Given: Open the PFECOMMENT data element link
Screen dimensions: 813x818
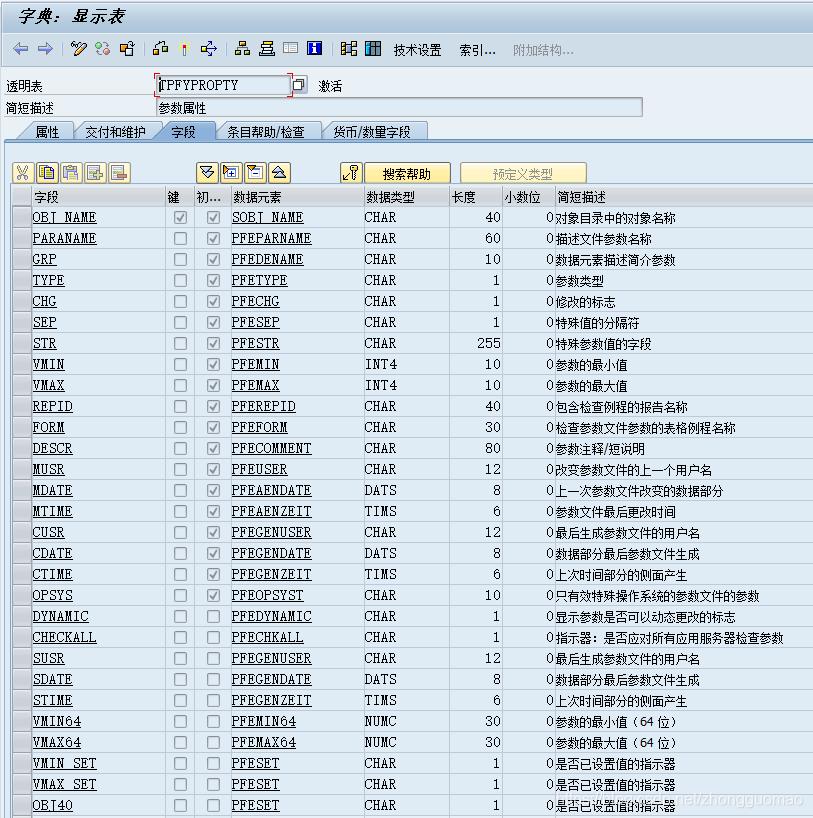Looking at the screenshot, I should pyautogui.click(x=271, y=448).
